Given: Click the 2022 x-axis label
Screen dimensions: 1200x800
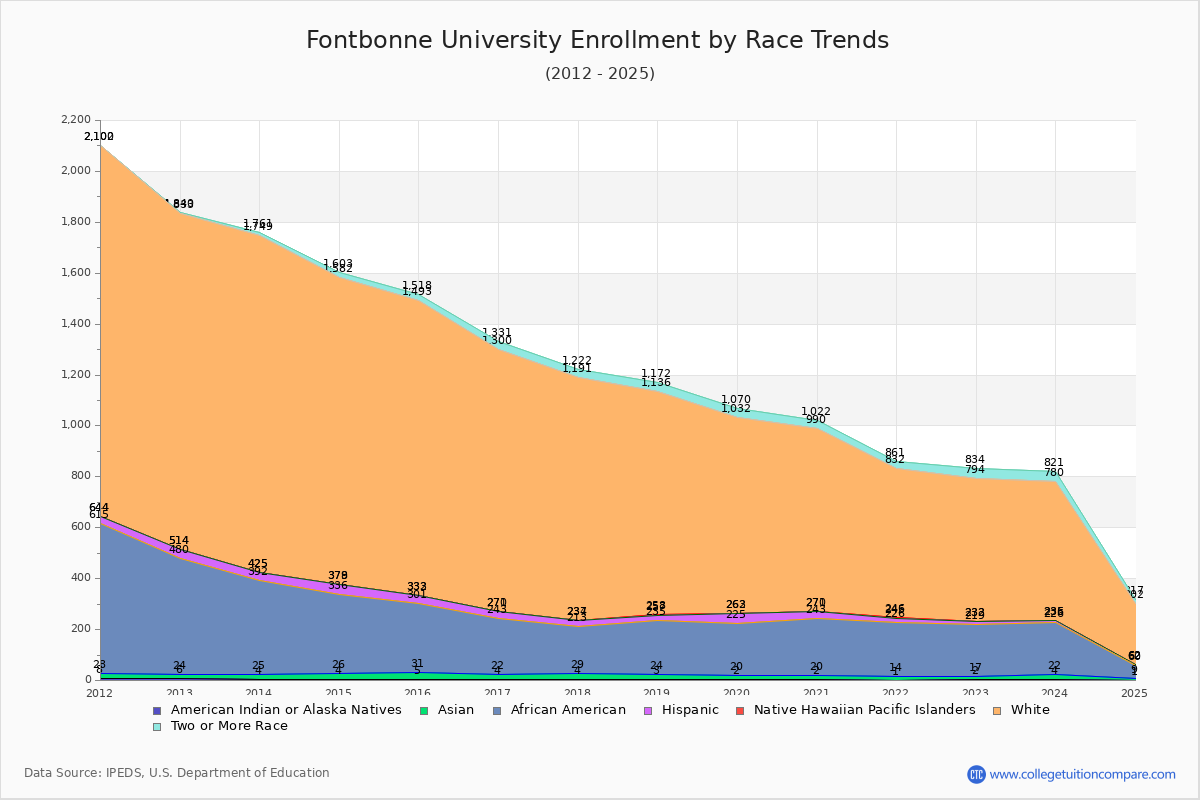Looking at the screenshot, I should tap(896, 693).
